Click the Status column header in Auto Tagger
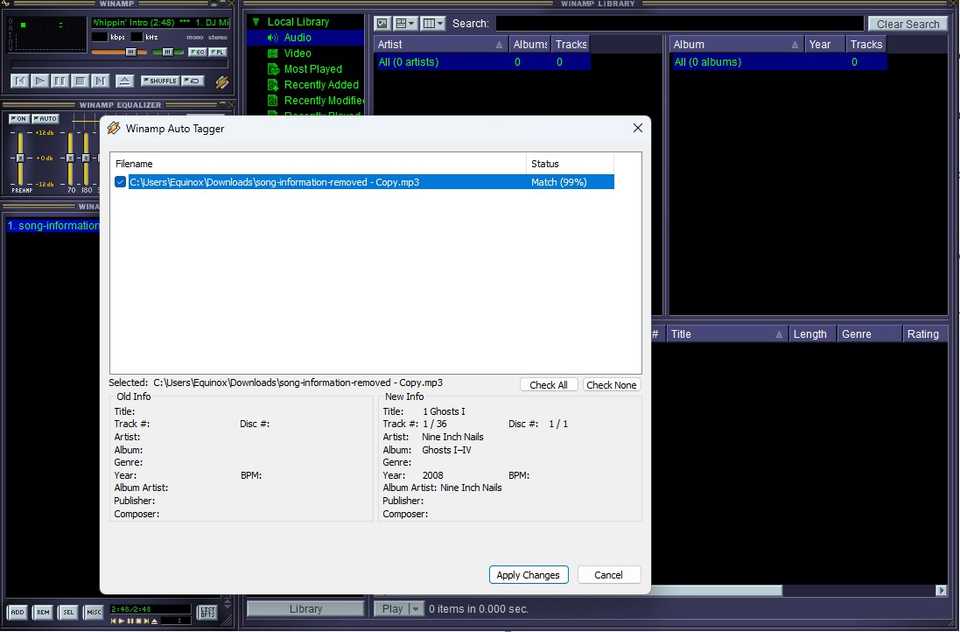Image resolution: width=960 pixels, height=632 pixels. point(569,164)
